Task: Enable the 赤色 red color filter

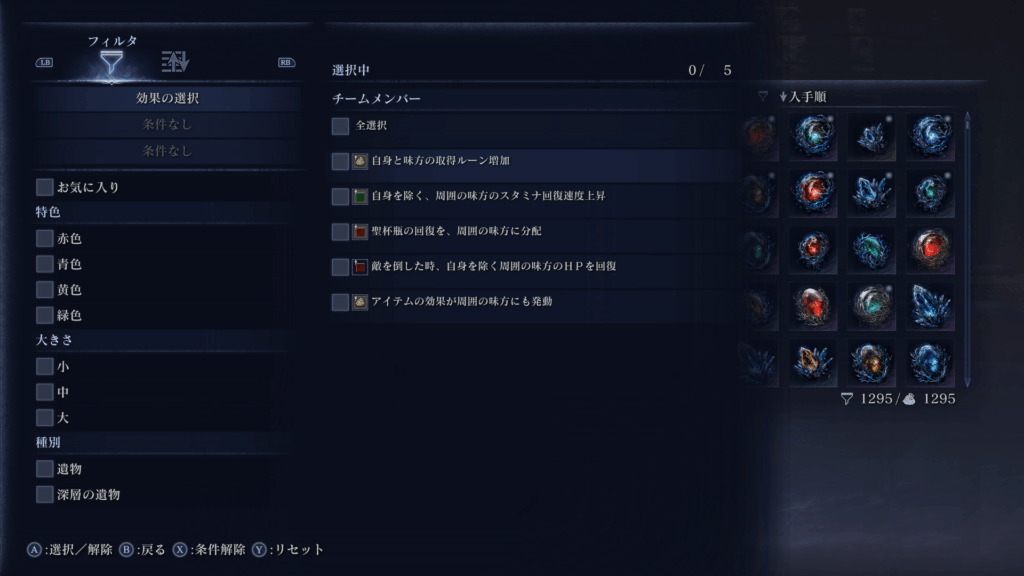Action: click(x=44, y=238)
